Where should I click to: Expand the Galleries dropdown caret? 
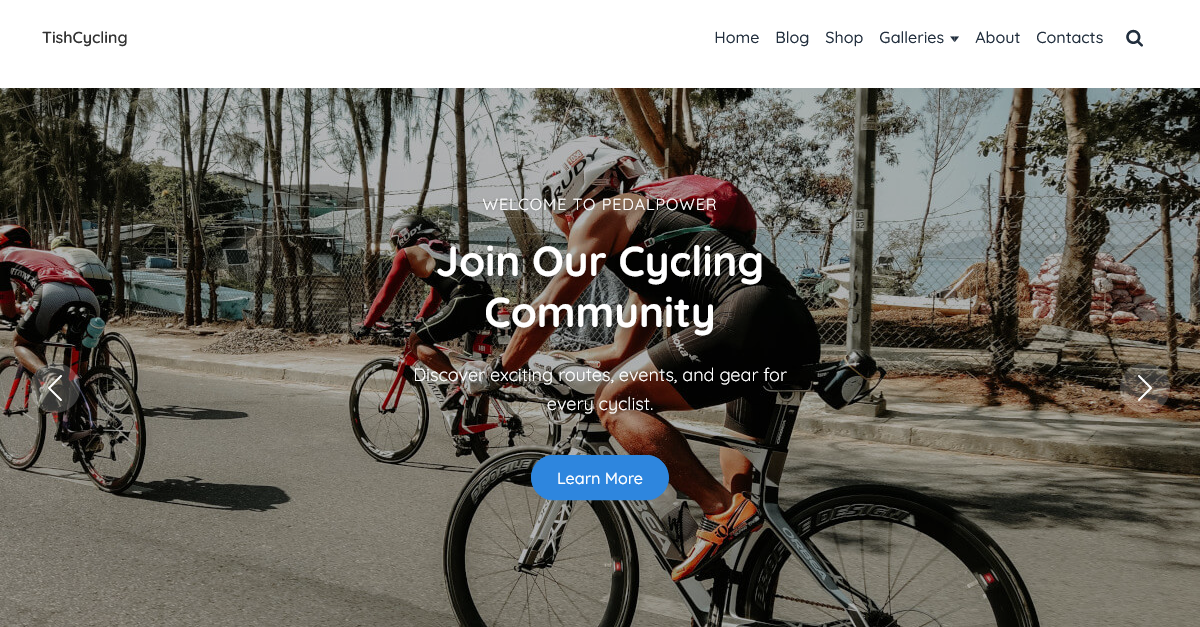coord(954,39)
